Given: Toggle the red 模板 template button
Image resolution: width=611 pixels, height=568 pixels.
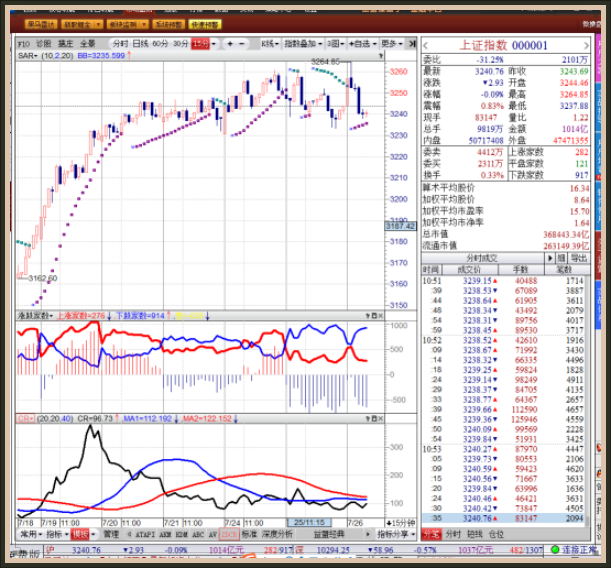Looking at the screenshot, I should (x=80, y=534).
